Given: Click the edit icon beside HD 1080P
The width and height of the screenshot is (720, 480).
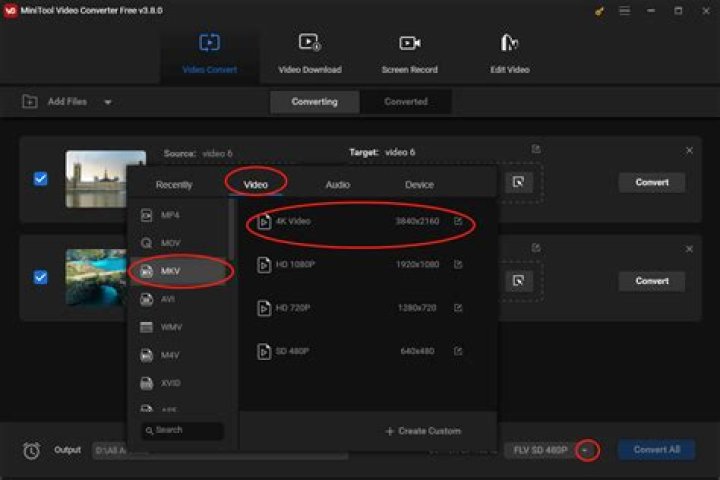Looking at the screenshot, I should pos(458,265).
